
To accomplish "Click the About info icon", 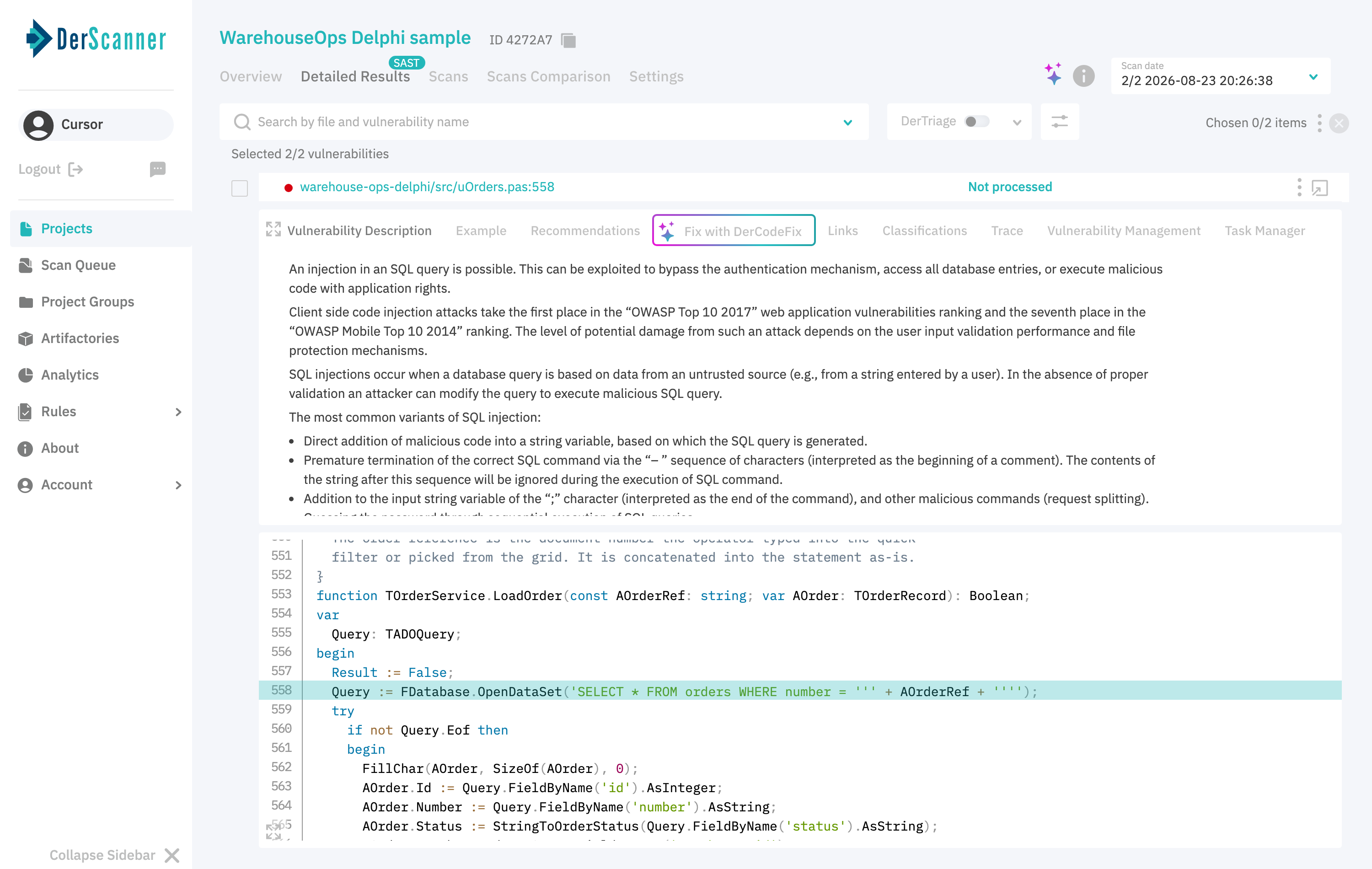I will pyautogui.click(x=26, y=449).
